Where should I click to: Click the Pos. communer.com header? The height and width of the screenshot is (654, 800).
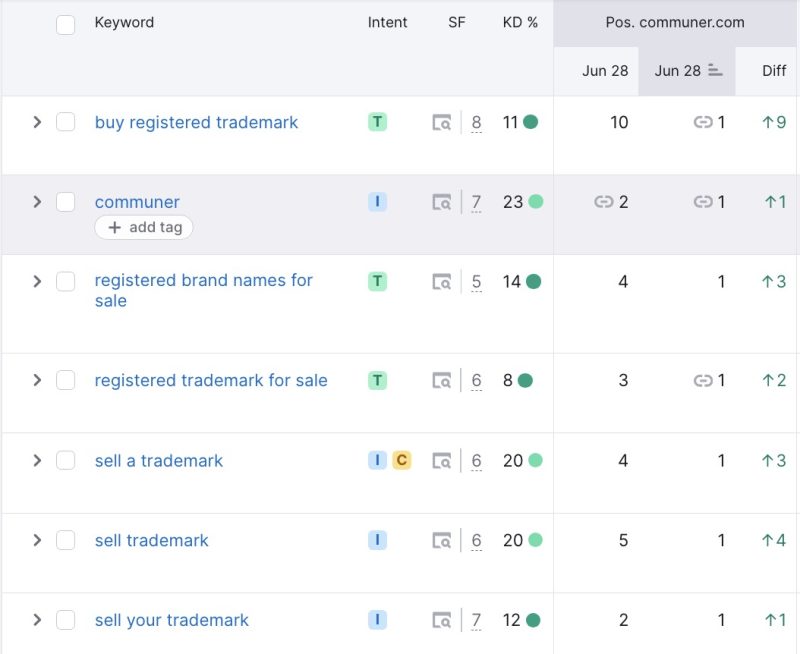(x=674, y=22)
